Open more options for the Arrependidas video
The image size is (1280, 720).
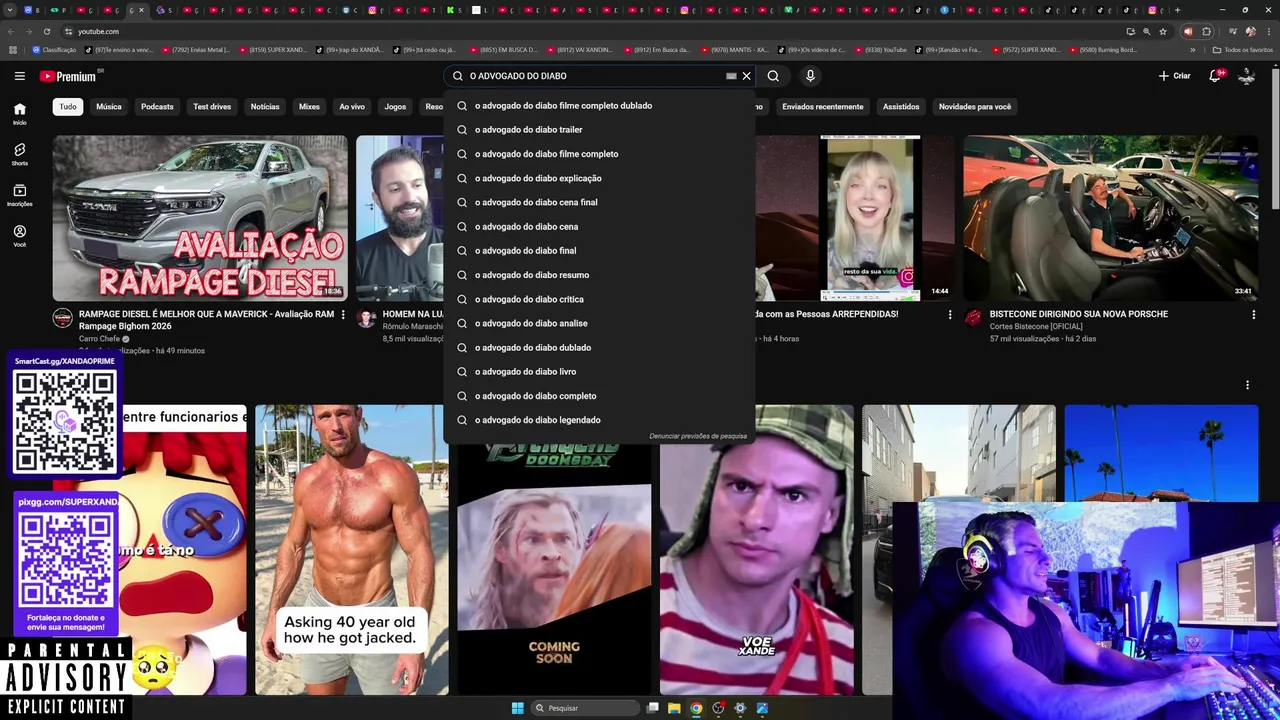(950, 315)
